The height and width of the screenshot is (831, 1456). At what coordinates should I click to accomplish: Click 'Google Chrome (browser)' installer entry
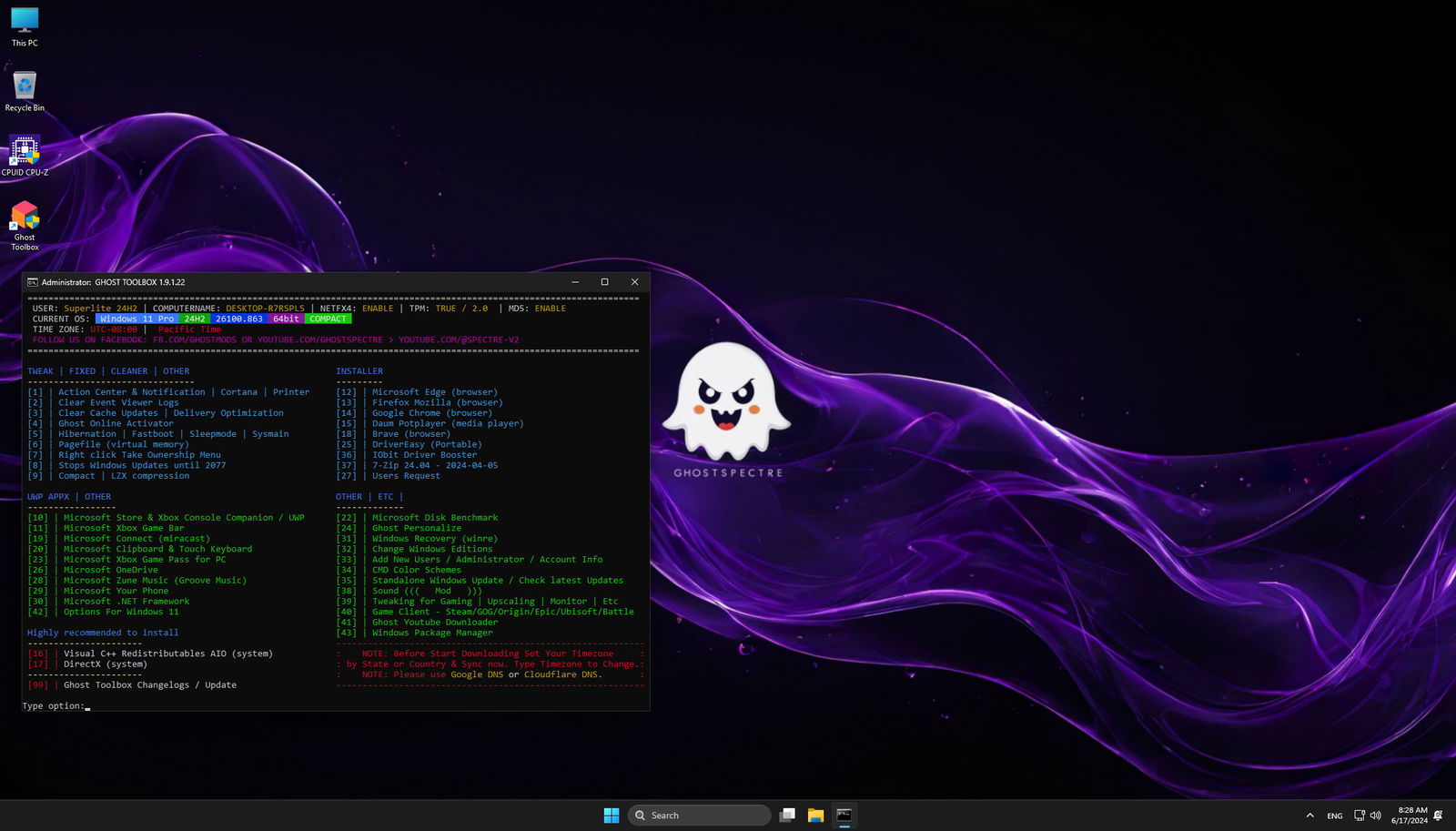pos(432,413)
